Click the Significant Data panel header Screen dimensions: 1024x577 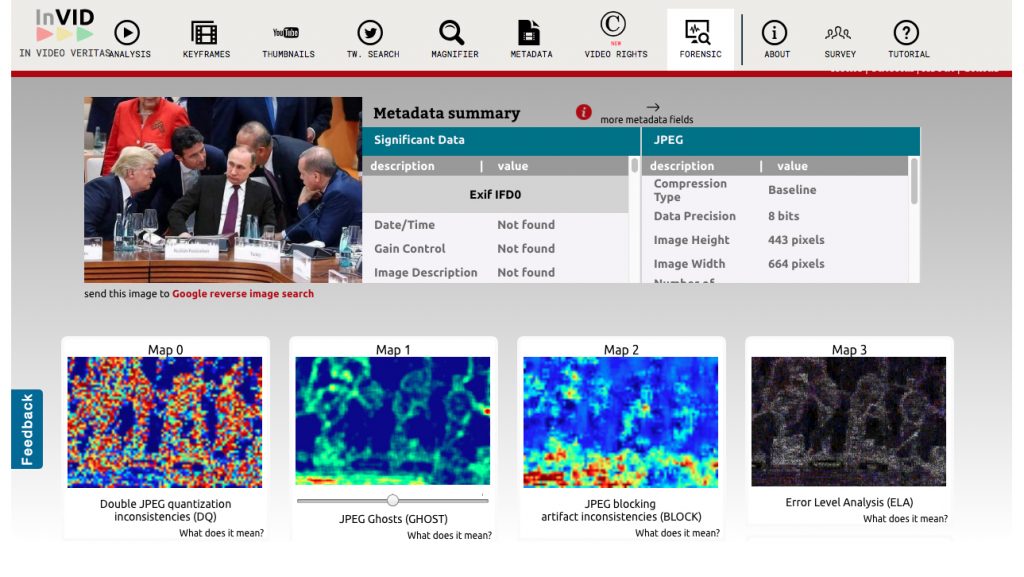pos(501,140)
